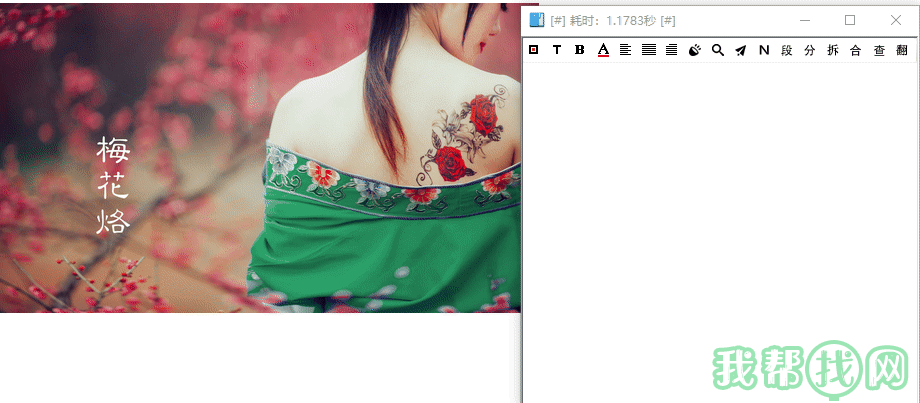Click the paper plane send icon
The height and width of the screenshot is (403, 920).
click(740, 50)
